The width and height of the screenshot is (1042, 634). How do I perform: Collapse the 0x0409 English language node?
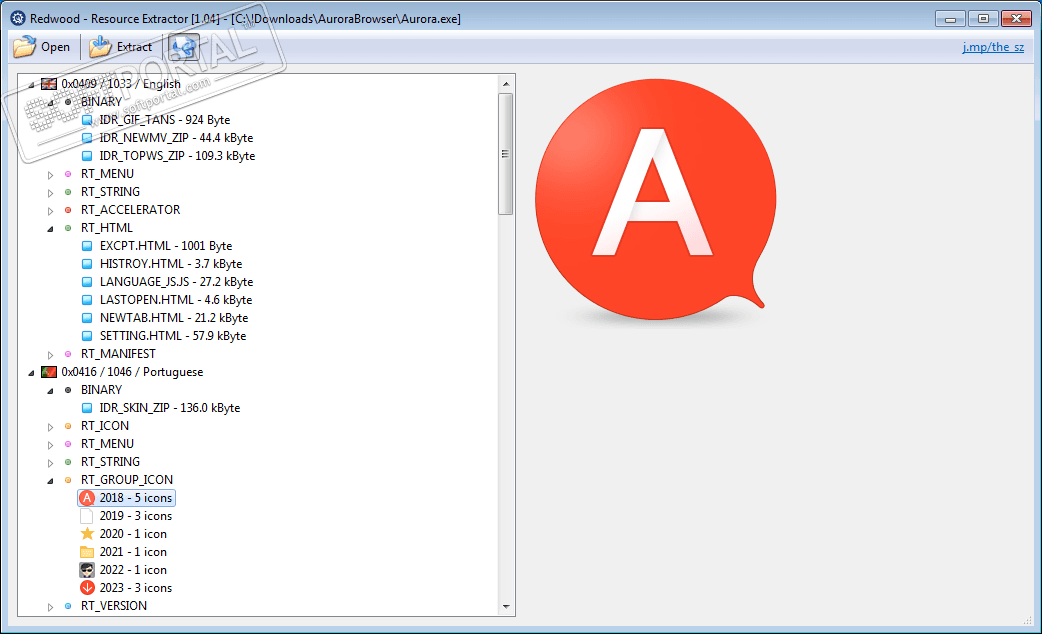click(x=31, y=85)
